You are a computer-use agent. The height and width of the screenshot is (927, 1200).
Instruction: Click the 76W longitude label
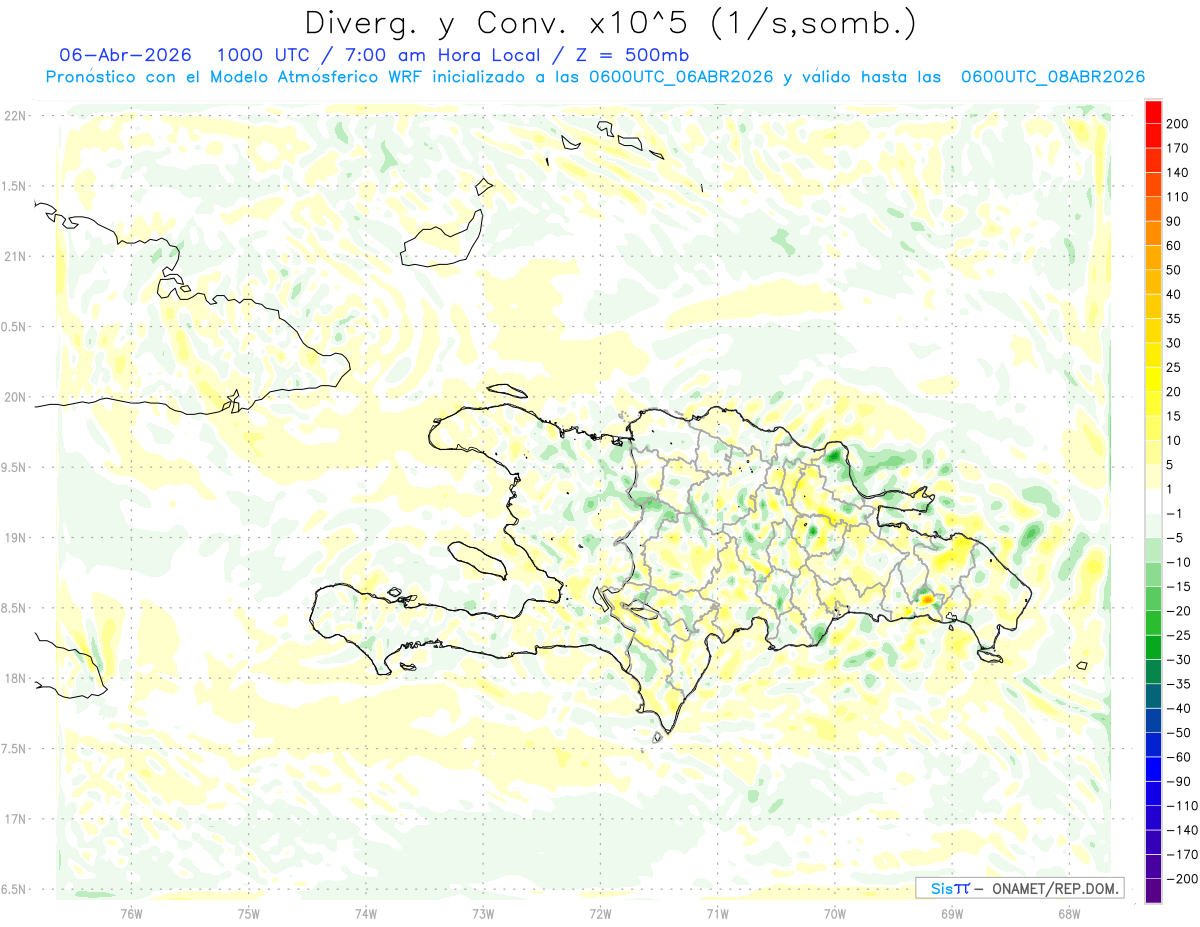[x=131, y=914]
